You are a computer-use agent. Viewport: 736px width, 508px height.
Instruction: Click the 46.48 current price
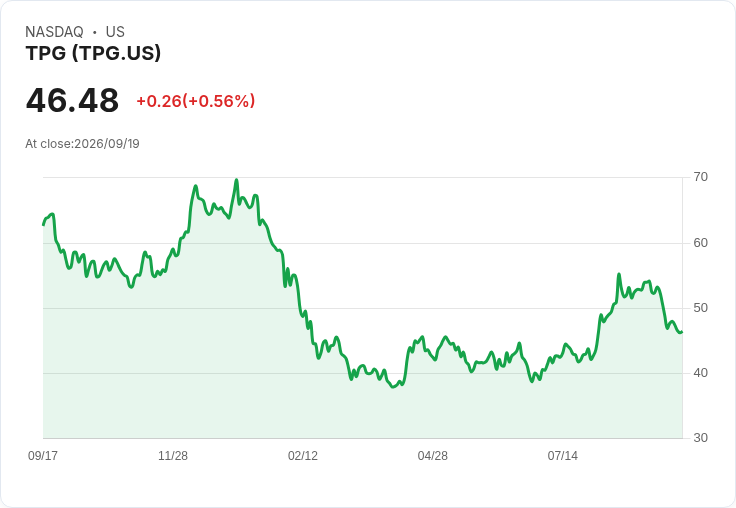pos(72,100)
